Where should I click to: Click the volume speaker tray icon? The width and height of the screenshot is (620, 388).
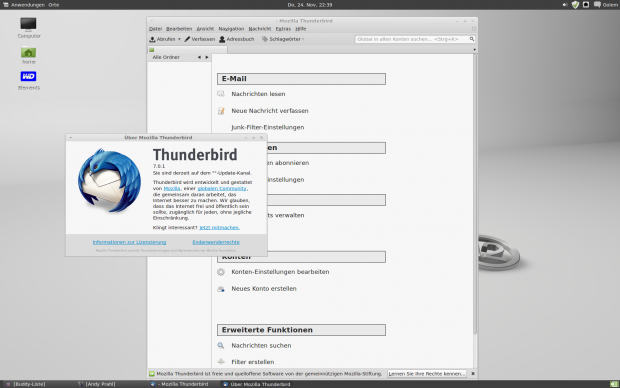[565, 5]
